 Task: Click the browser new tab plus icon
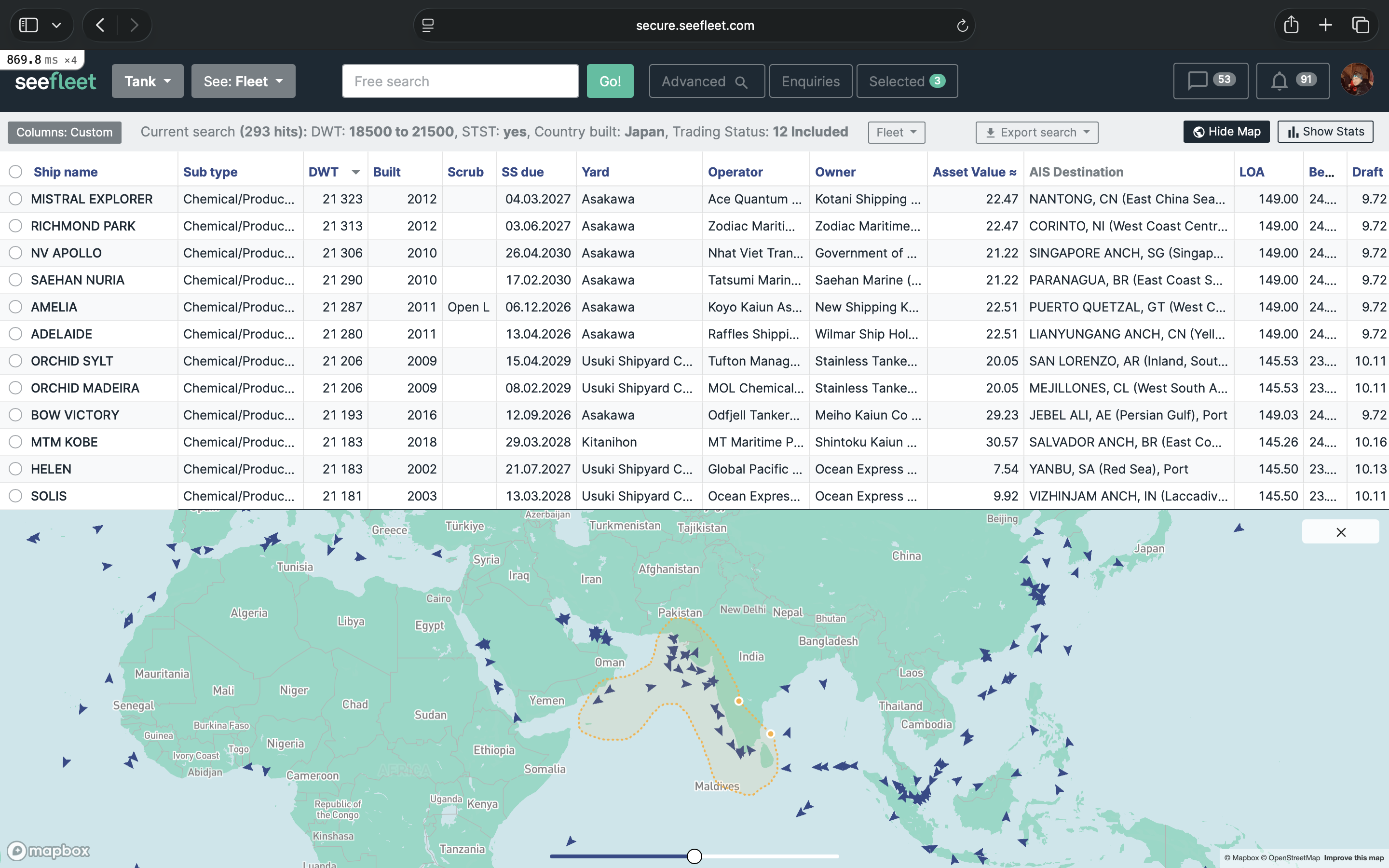tap(1325, 25)
